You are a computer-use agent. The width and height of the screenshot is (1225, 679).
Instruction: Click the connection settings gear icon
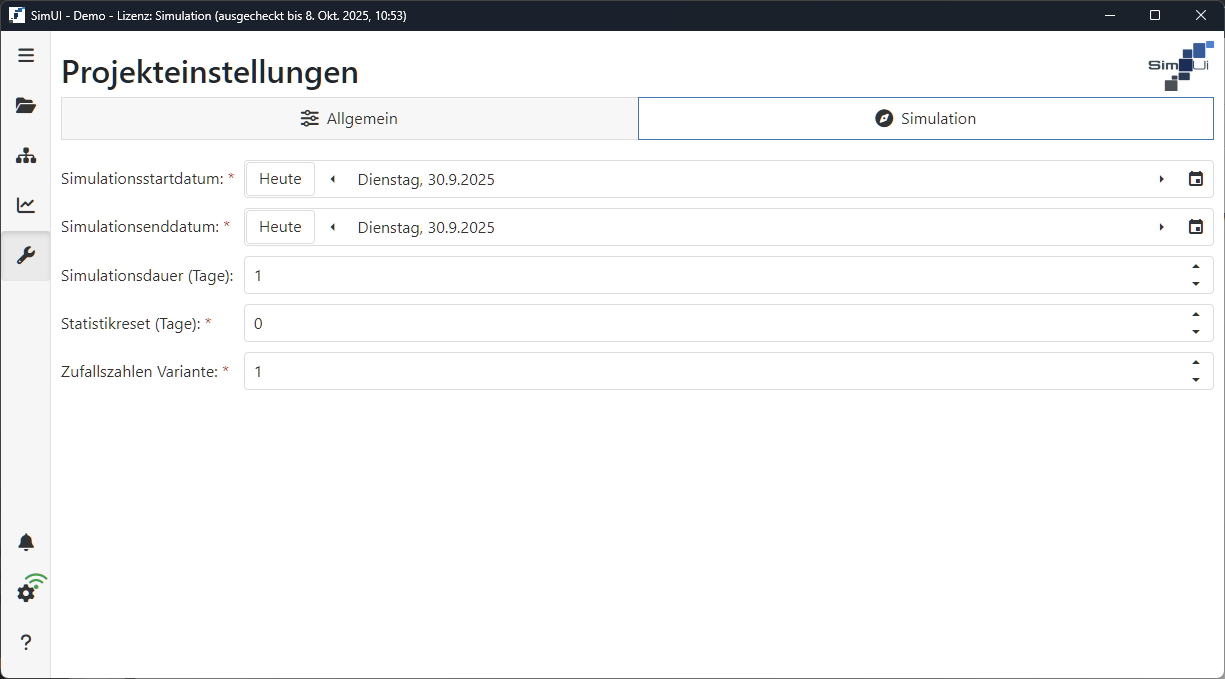pos(26,590)
